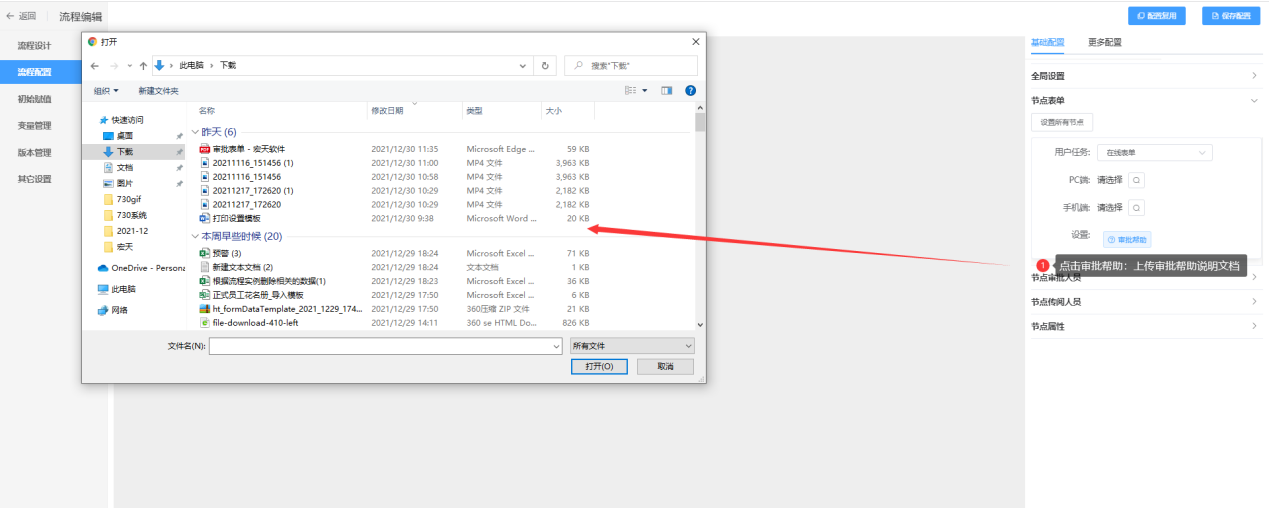
Task: Open the file dialog help icon
Action: pos(690,91)
